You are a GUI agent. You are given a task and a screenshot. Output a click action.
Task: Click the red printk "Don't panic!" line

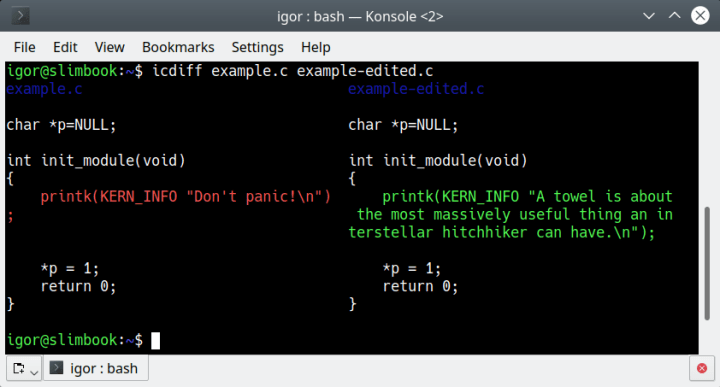tap(186, 197)
